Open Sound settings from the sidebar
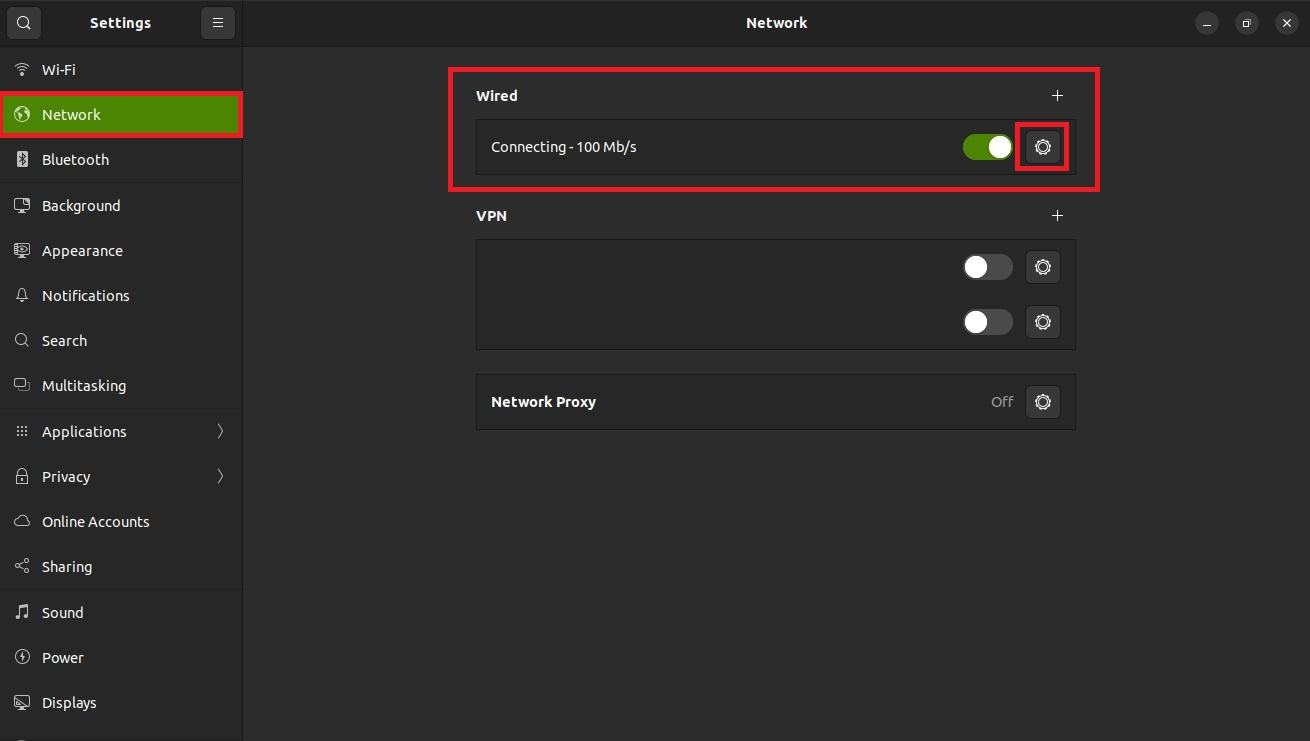1310x741 pixels. coord(62,613)
